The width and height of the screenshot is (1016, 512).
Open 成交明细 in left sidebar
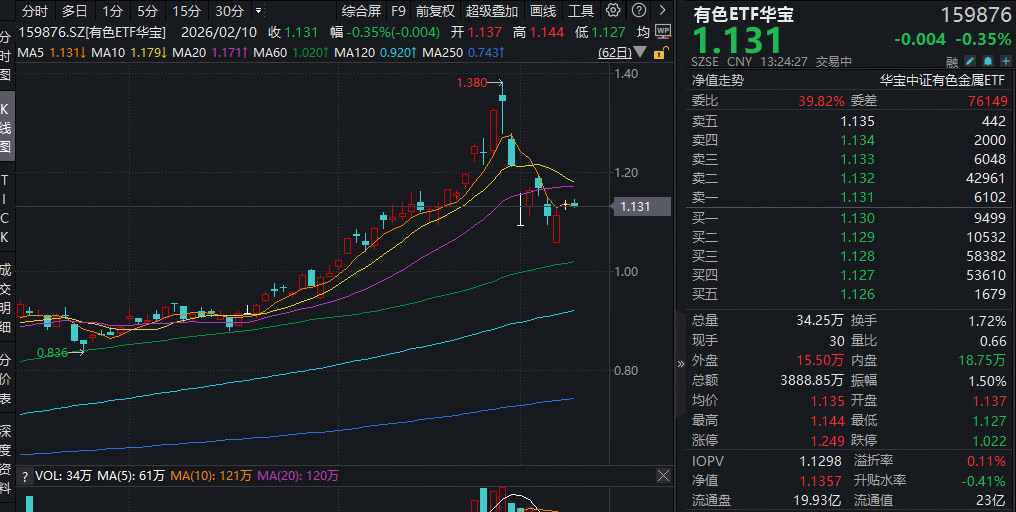coord(6,297)
